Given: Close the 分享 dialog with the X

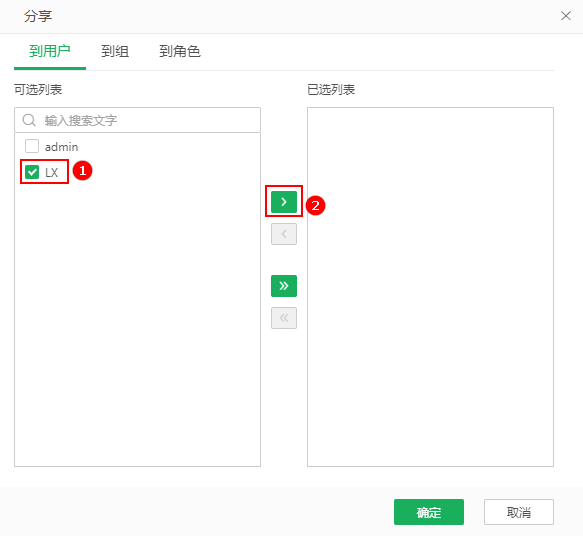Looking at the screenshot, I should (566, 16).
